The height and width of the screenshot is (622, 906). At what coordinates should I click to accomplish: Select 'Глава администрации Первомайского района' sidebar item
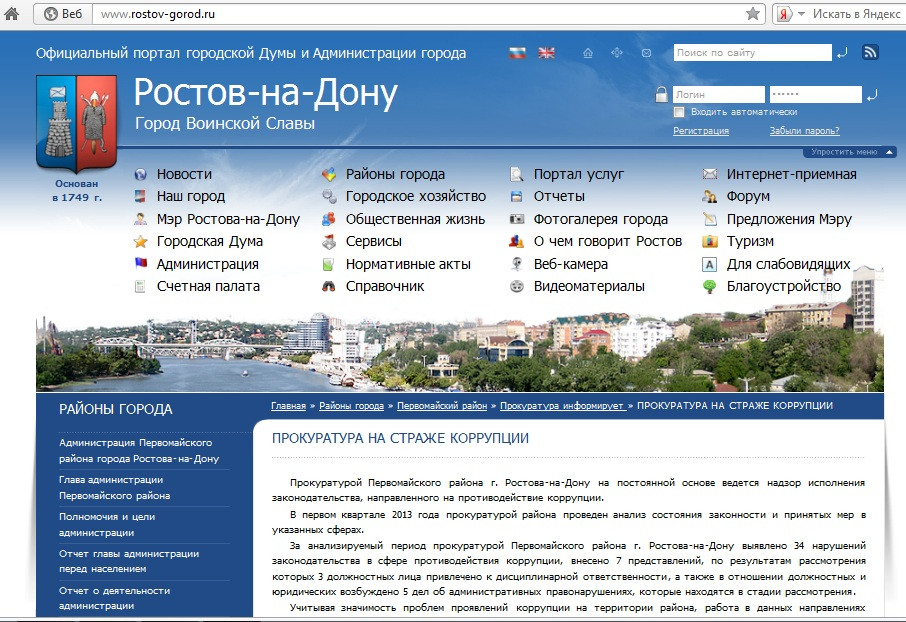[x=111, y=487]
